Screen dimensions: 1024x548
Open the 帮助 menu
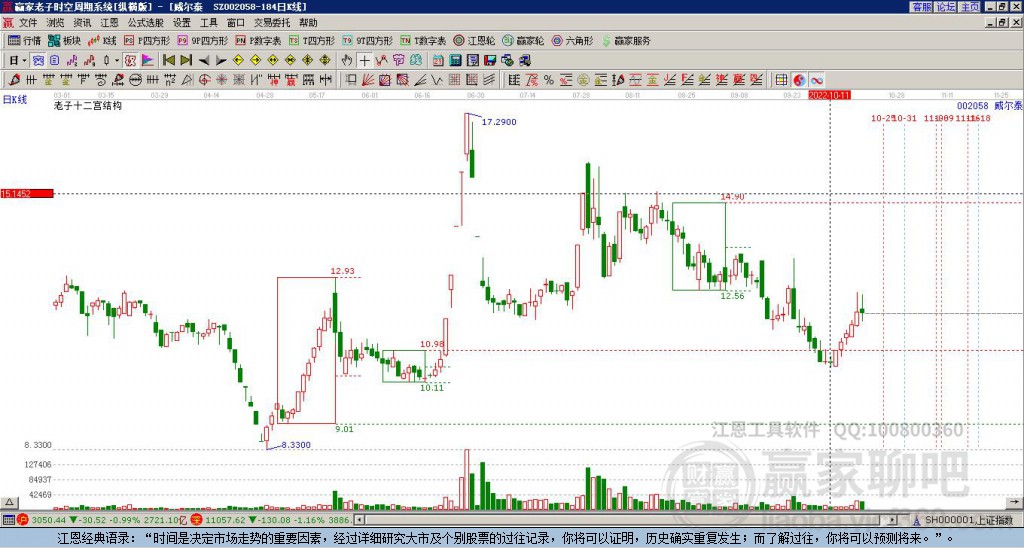[x=308, y=23]
